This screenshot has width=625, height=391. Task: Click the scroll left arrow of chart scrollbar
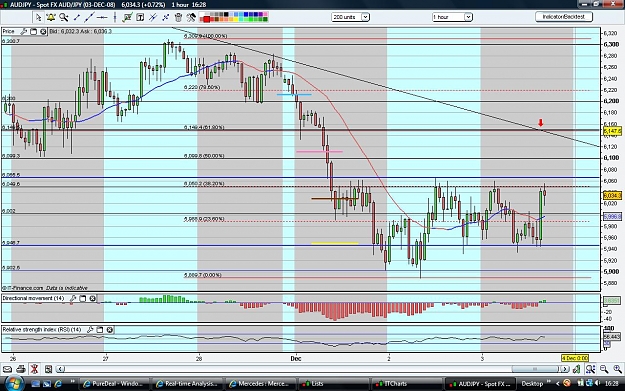(60, 369)
